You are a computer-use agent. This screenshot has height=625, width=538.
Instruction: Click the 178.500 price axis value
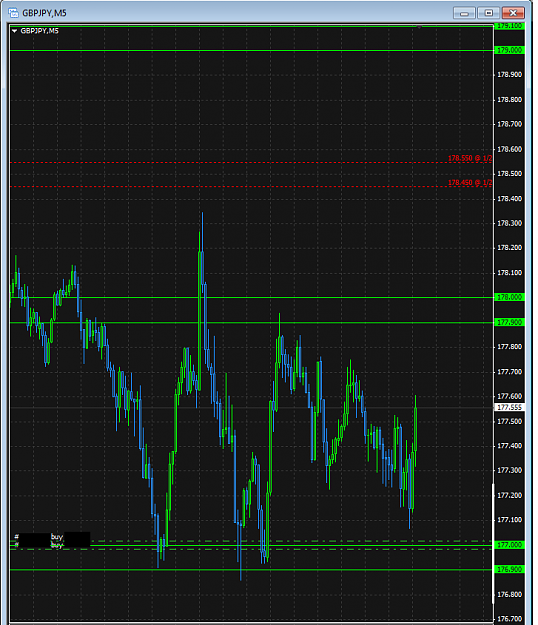pyautogui.click(x=509, y=174)
